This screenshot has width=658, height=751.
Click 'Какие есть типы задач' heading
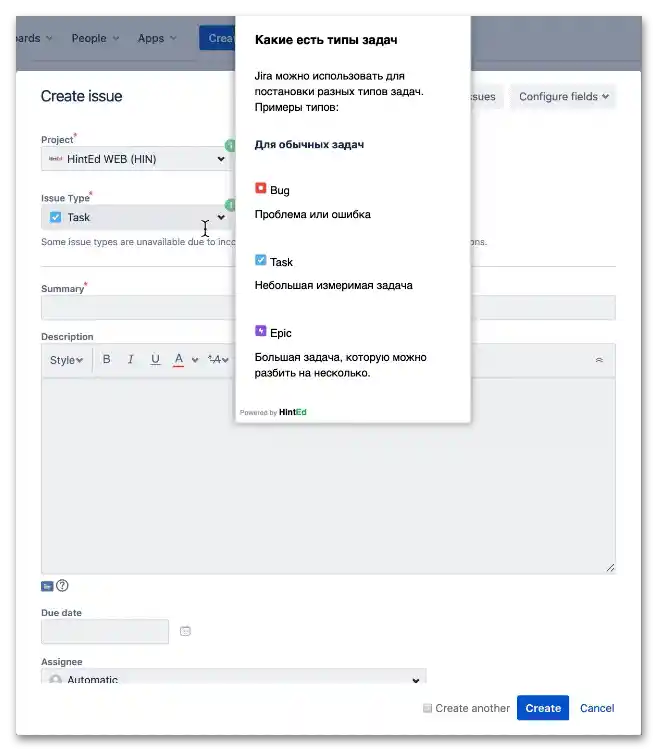pos(326,40)
